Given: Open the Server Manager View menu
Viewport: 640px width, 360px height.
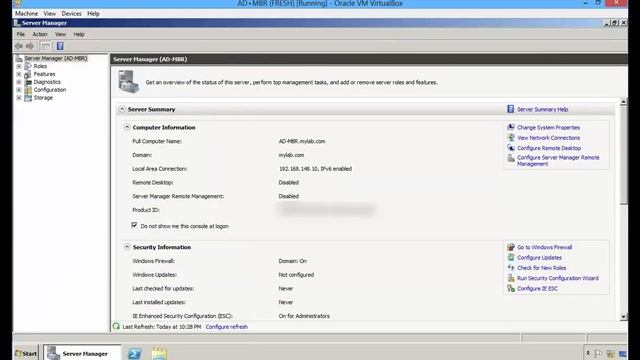Looking at the screenshot, I should (60, 34).
